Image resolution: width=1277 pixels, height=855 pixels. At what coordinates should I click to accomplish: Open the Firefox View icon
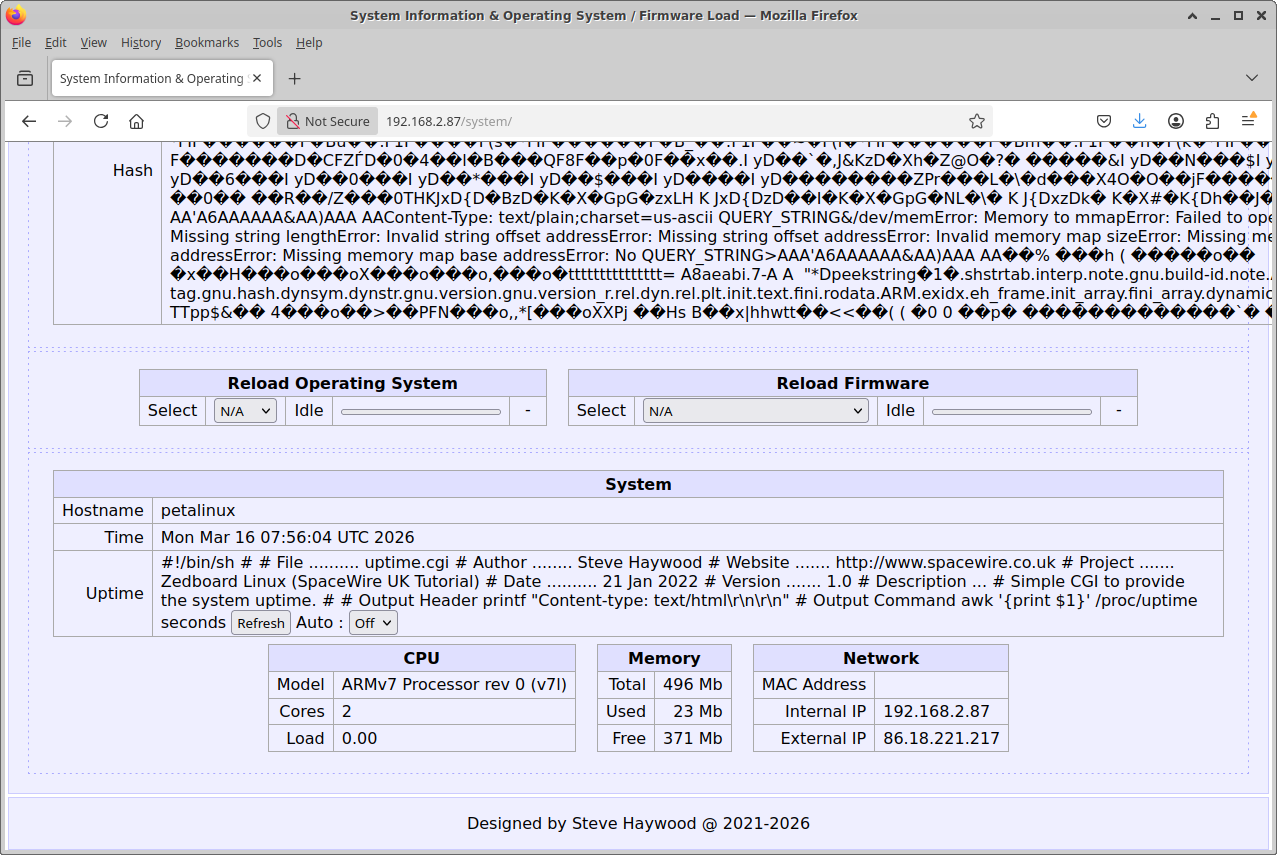pos(25,78)
